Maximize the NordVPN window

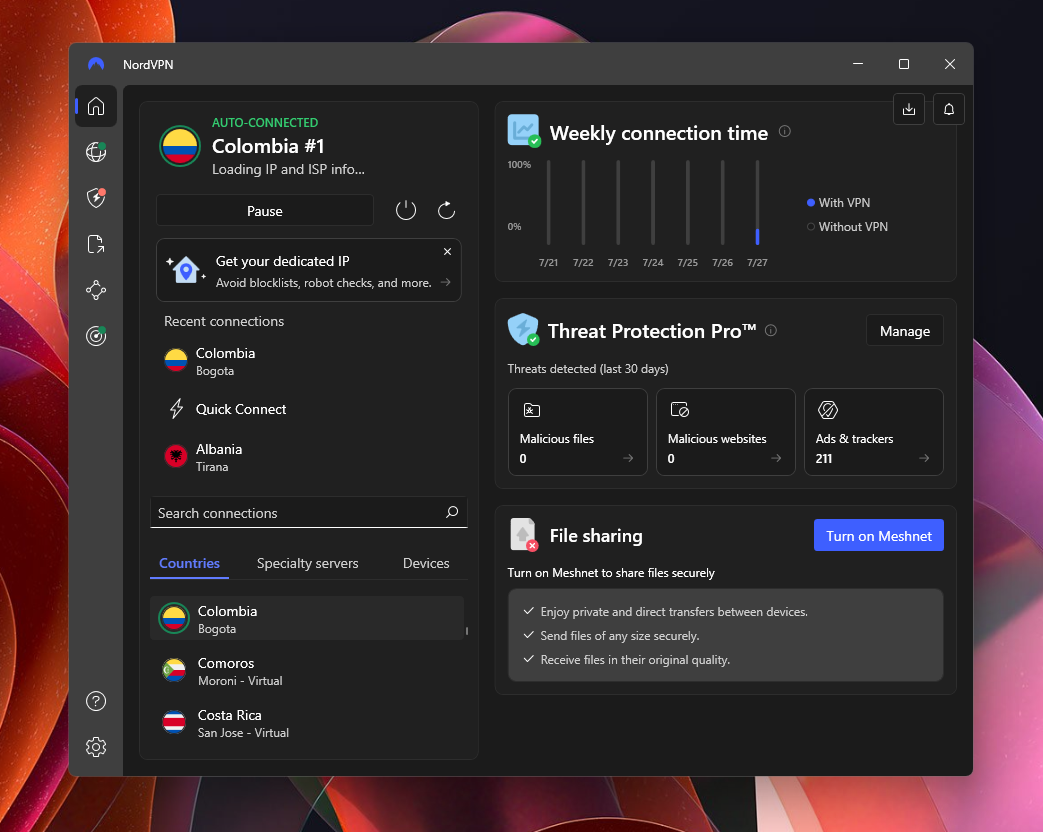(904, 64)
